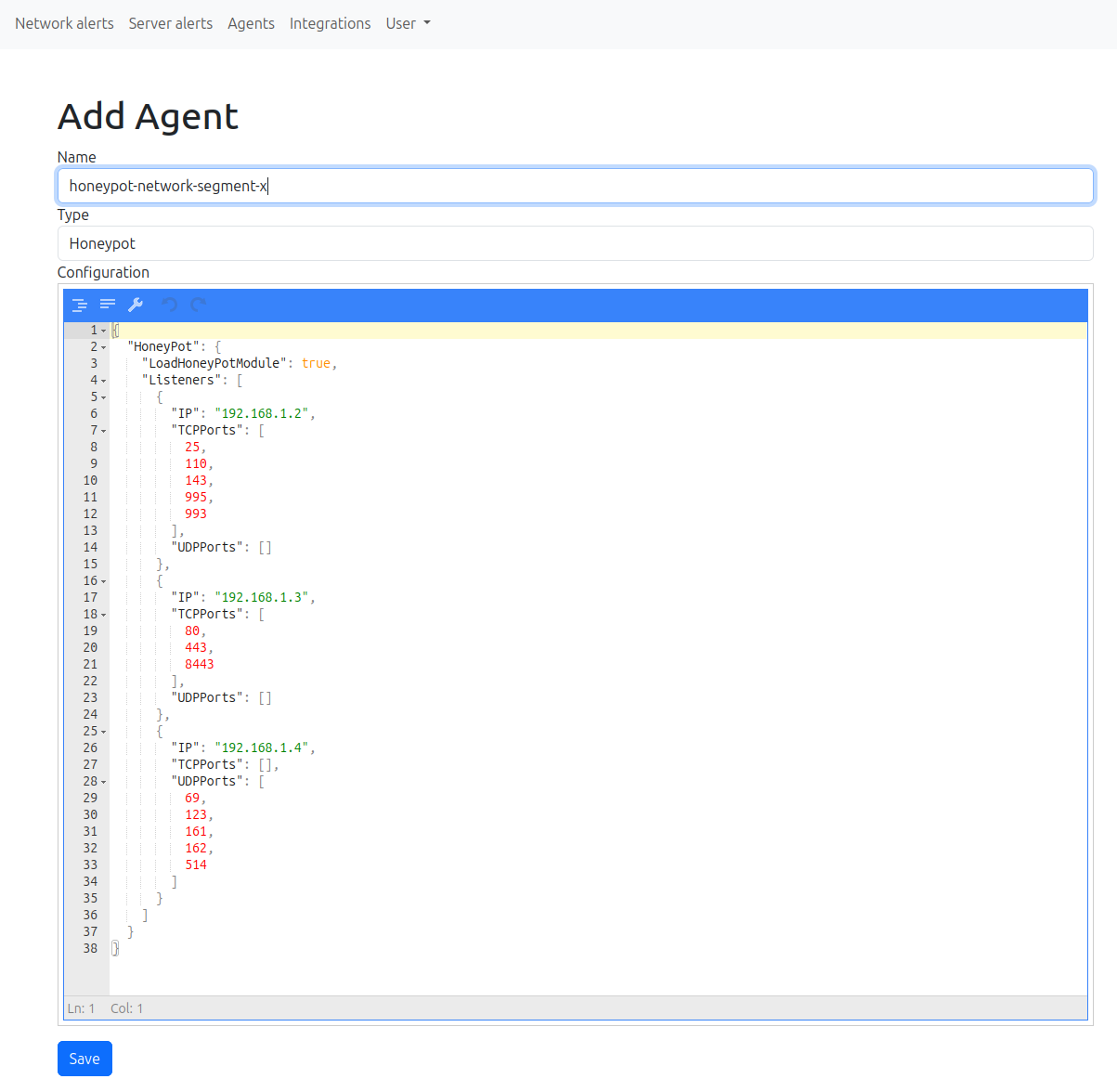Collapse the fold arrow on line 5
This screenshot has height=1092, width=1117.
104,397
